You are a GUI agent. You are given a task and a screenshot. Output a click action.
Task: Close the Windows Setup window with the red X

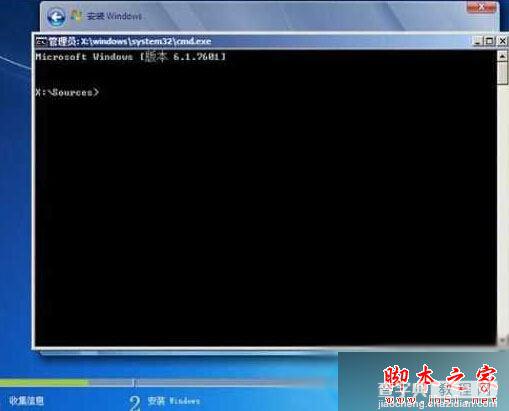click(x=481, y=7)
